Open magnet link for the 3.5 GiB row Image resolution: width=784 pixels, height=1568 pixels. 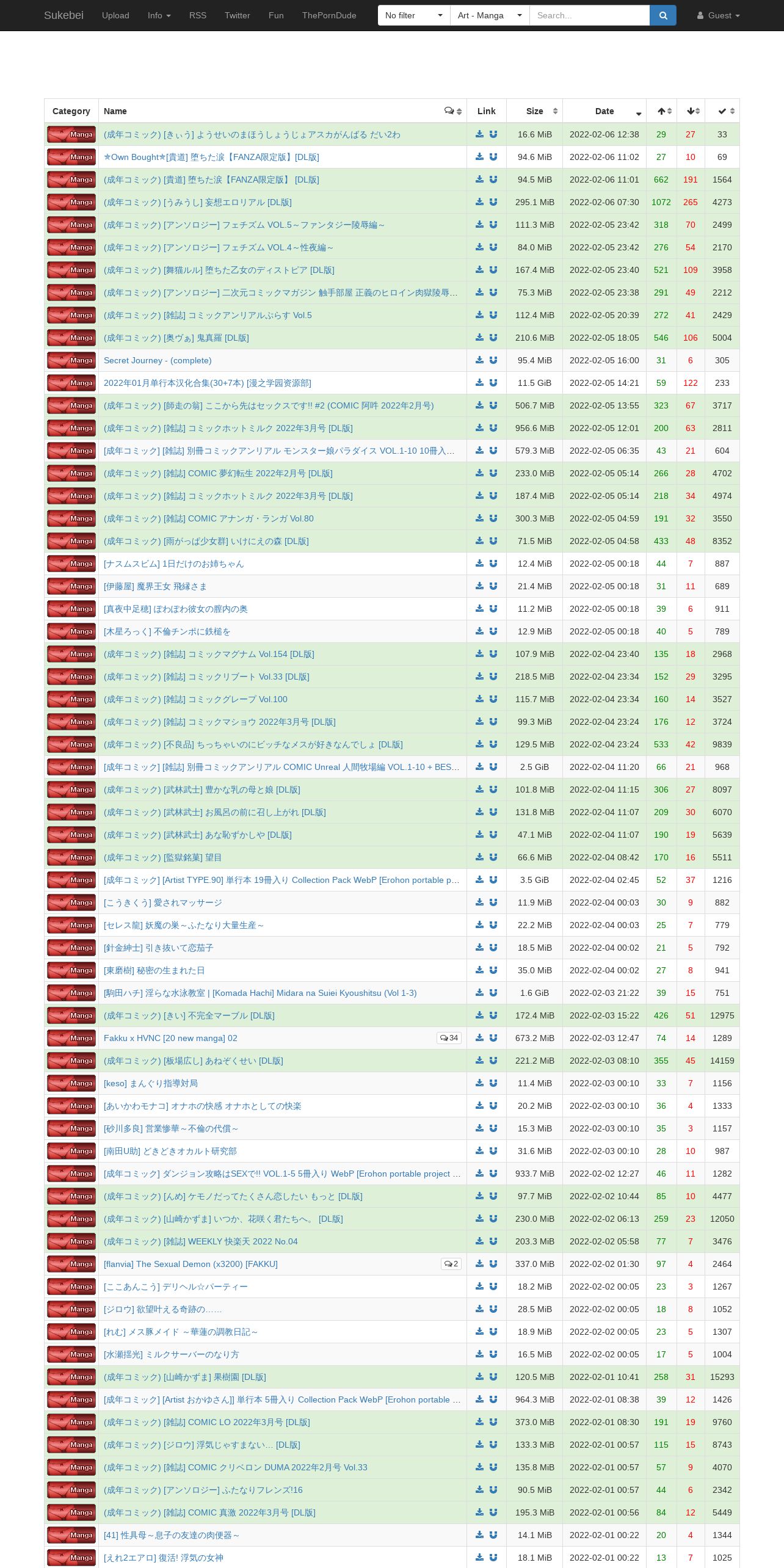coord(493,880)
